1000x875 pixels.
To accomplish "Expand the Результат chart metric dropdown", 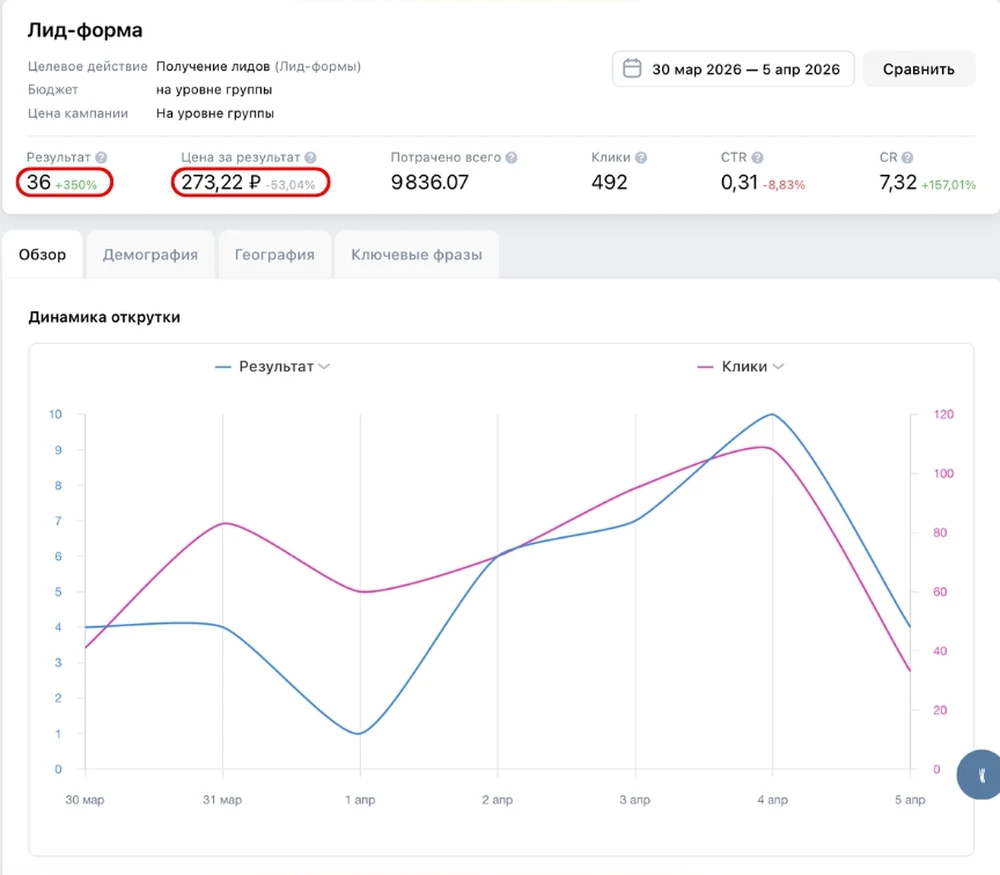I will [324, 367].
